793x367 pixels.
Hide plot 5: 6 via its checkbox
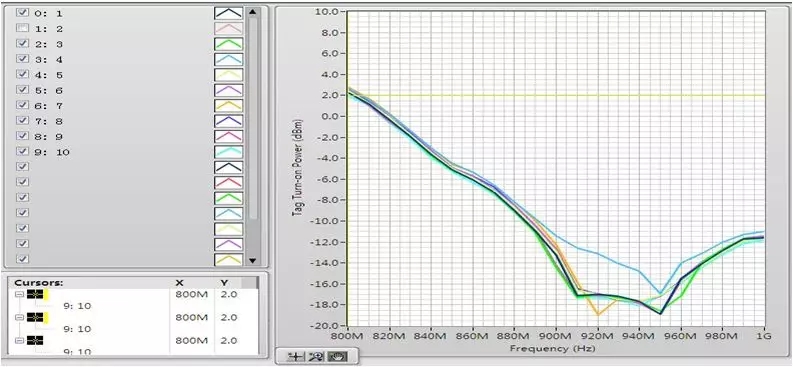(22, 89)
